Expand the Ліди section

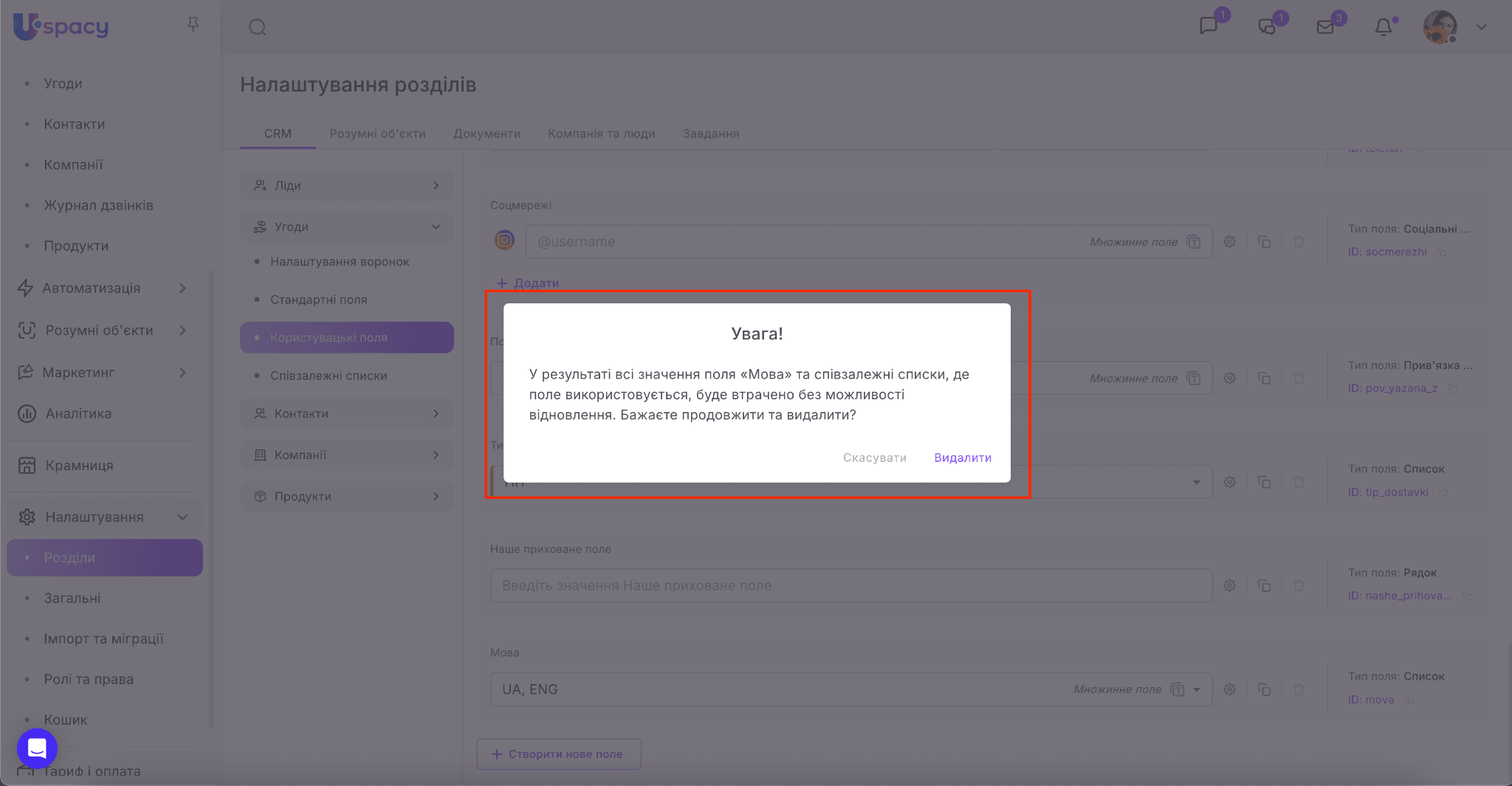[436, 186]
